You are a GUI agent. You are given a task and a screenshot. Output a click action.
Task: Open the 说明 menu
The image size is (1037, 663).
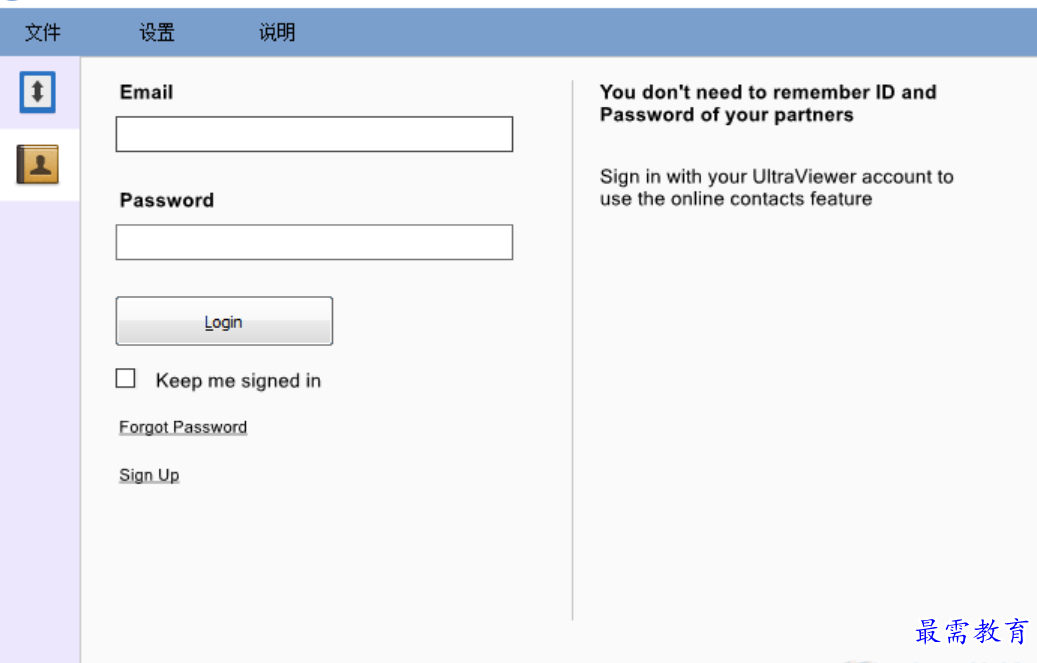(x=277, y=33)
